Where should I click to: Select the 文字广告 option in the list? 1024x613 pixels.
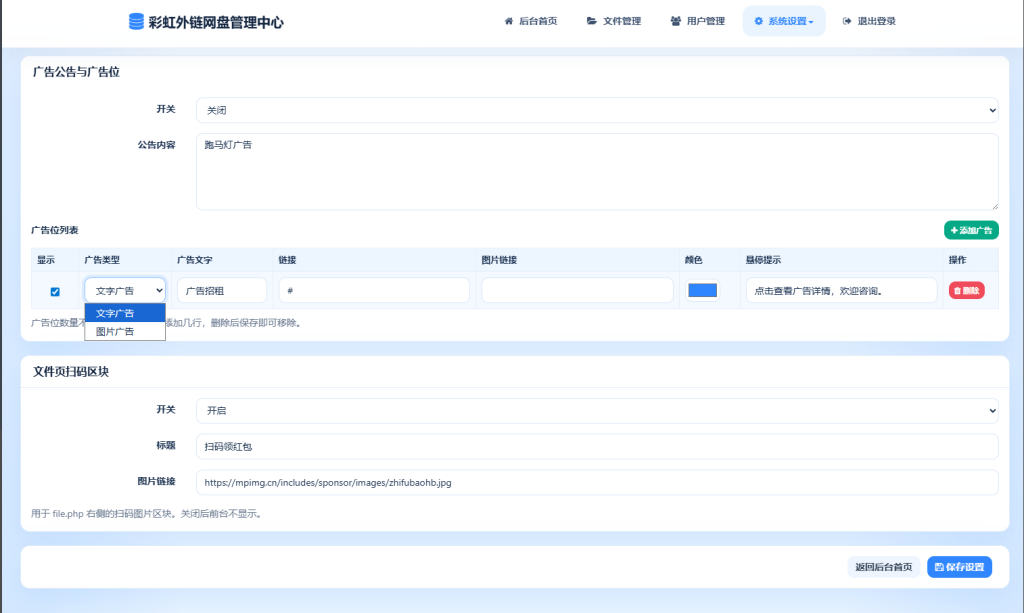[x=125, y=313]
